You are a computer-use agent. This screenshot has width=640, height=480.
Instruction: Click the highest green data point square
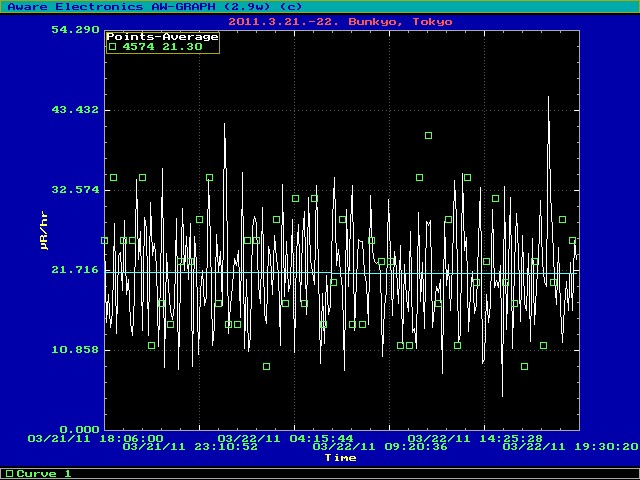coord(428,135)
